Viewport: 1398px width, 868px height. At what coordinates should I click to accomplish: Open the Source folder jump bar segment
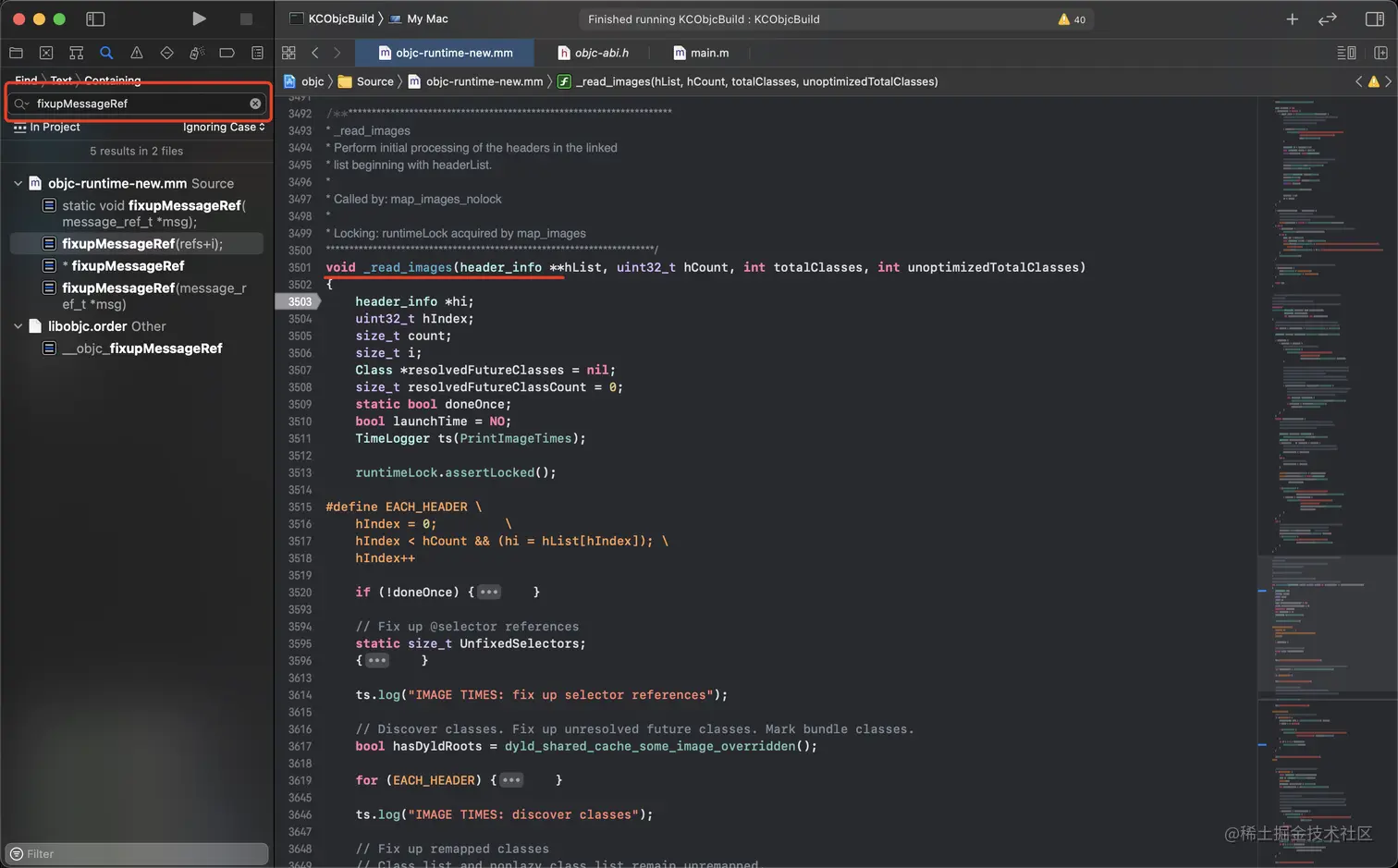click(x=366, y=81)
